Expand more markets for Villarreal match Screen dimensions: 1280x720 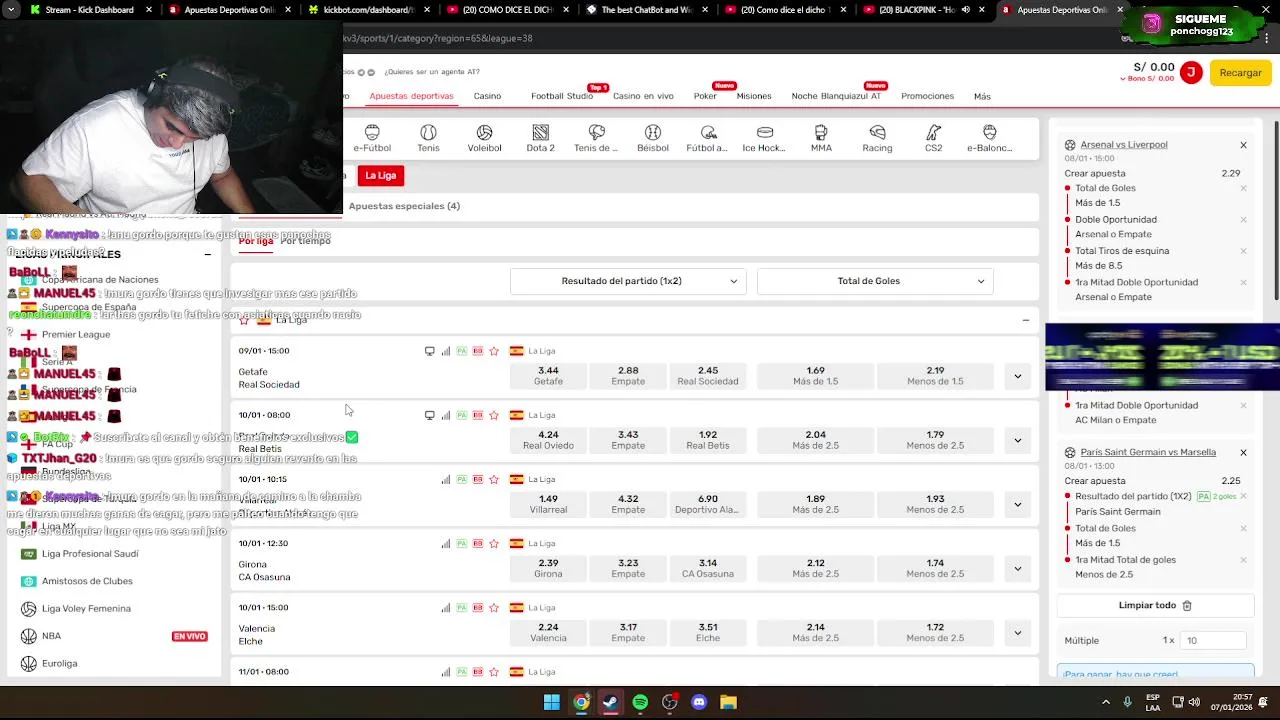pos(1017,504)
